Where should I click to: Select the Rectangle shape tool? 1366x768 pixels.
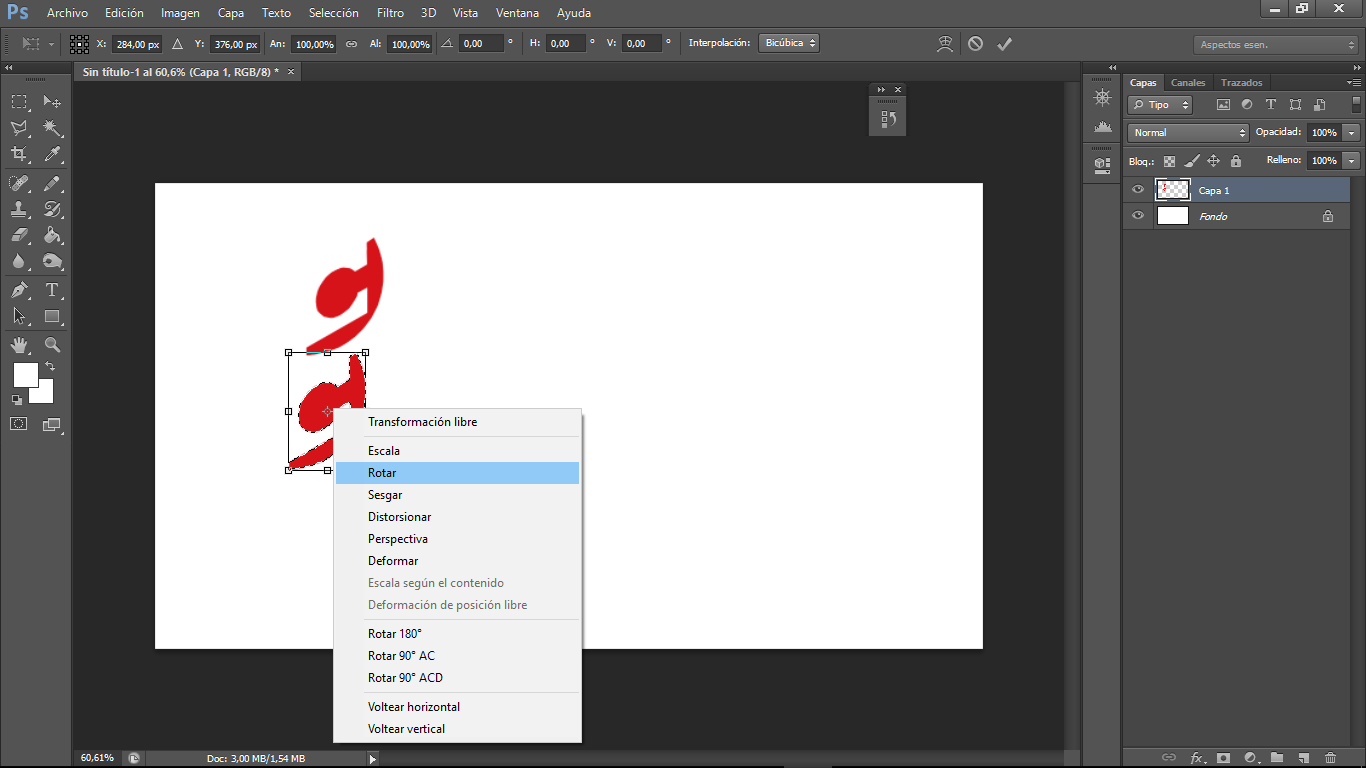(x=53, y=316)
